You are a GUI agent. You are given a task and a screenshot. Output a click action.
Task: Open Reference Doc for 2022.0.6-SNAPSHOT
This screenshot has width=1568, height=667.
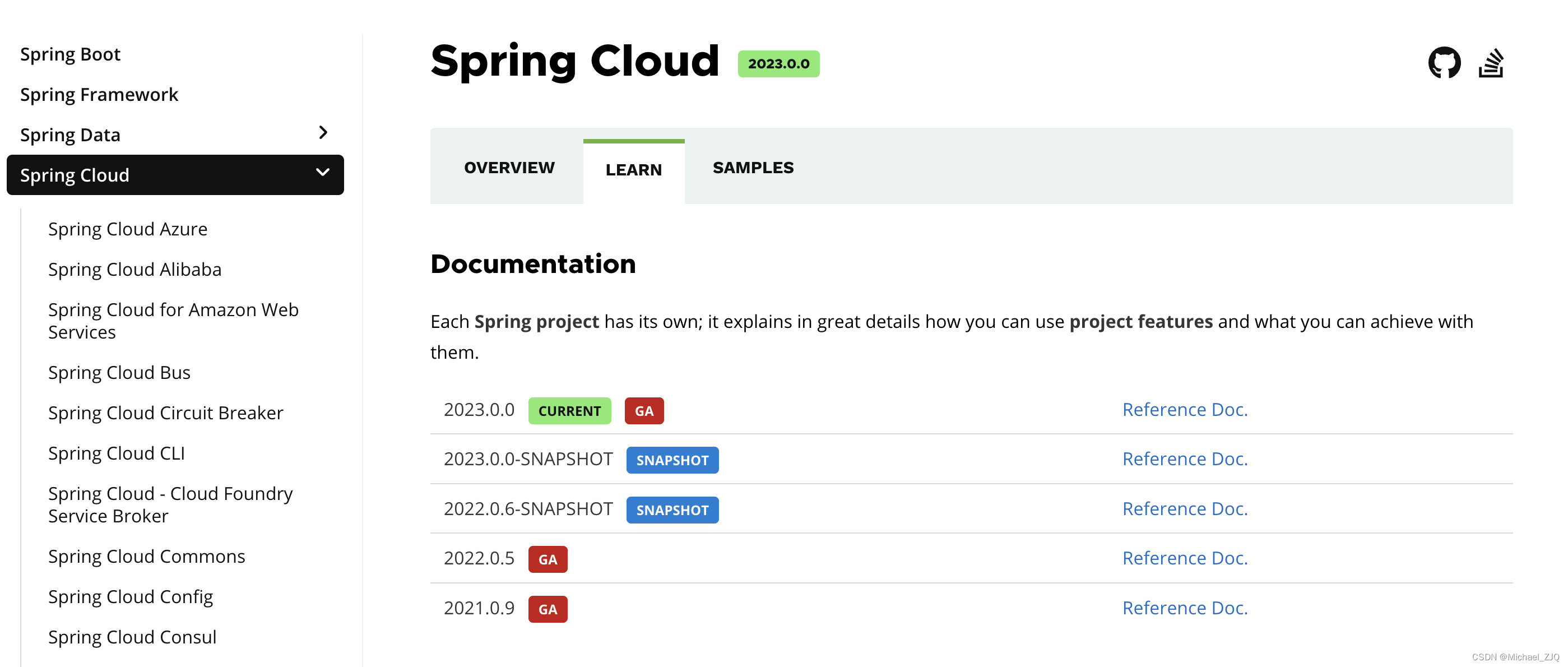[x=1185, y=509]
